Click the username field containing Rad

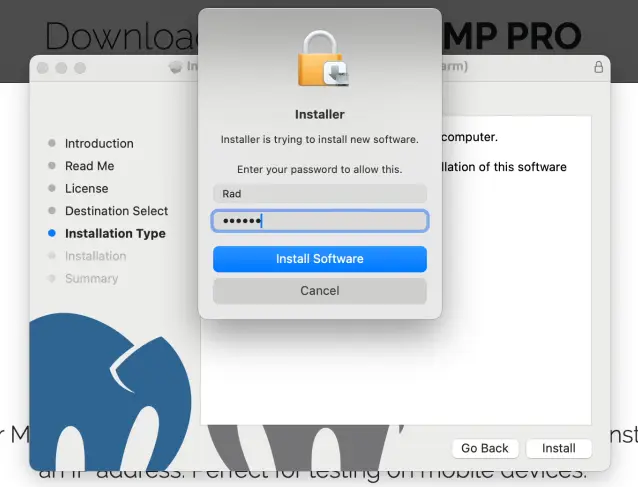[319, 194]
